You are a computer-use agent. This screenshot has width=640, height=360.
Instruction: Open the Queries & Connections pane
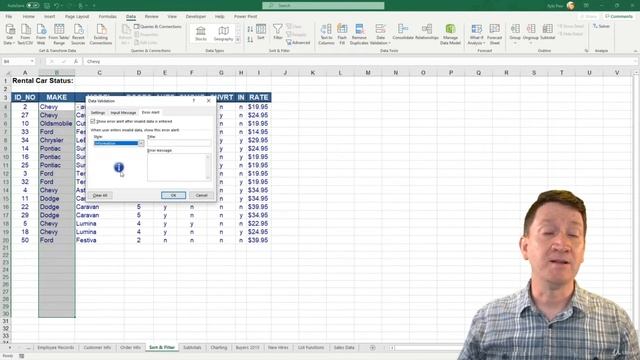click(158, 27)
